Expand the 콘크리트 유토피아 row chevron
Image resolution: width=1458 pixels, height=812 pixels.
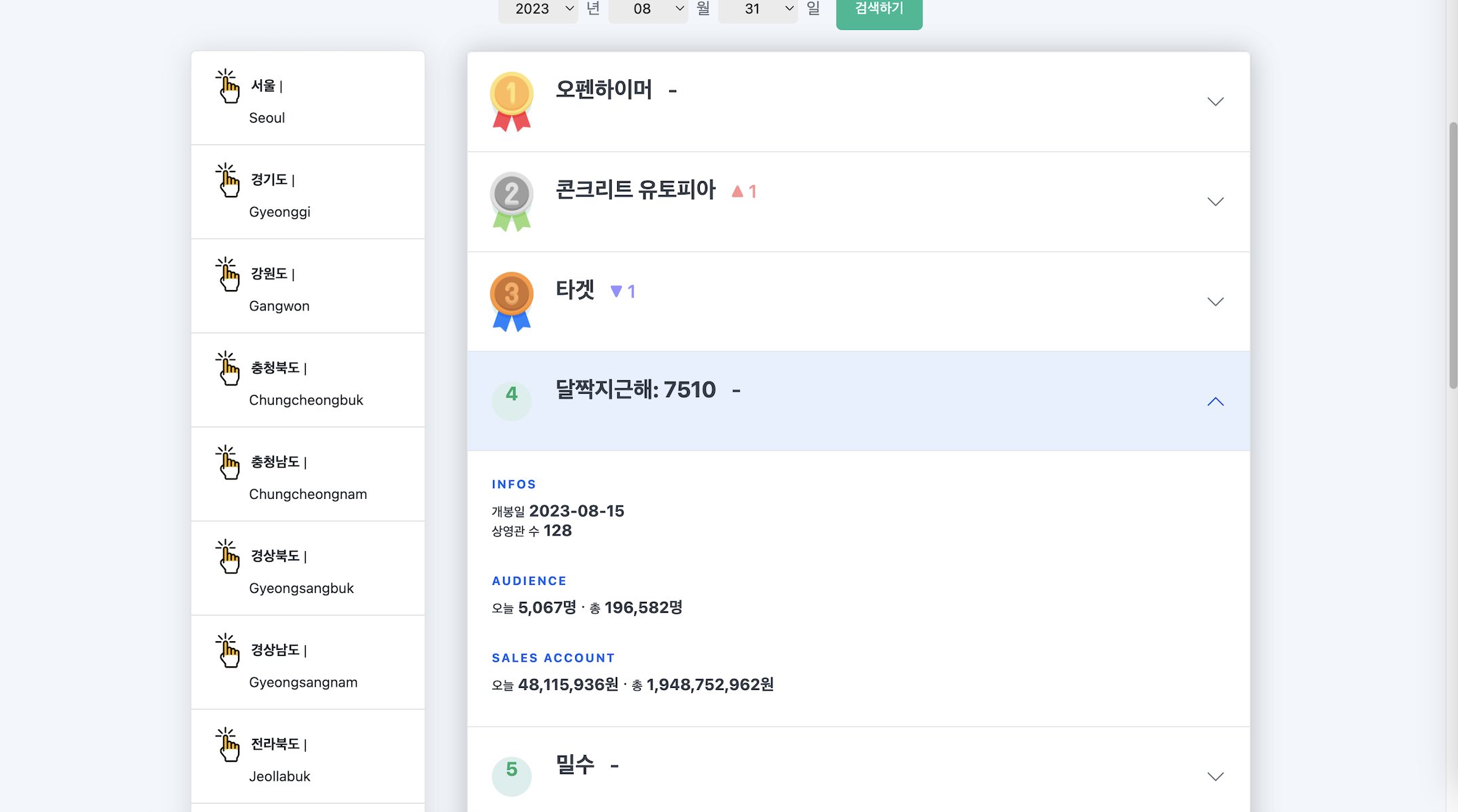coord(1215,201)
